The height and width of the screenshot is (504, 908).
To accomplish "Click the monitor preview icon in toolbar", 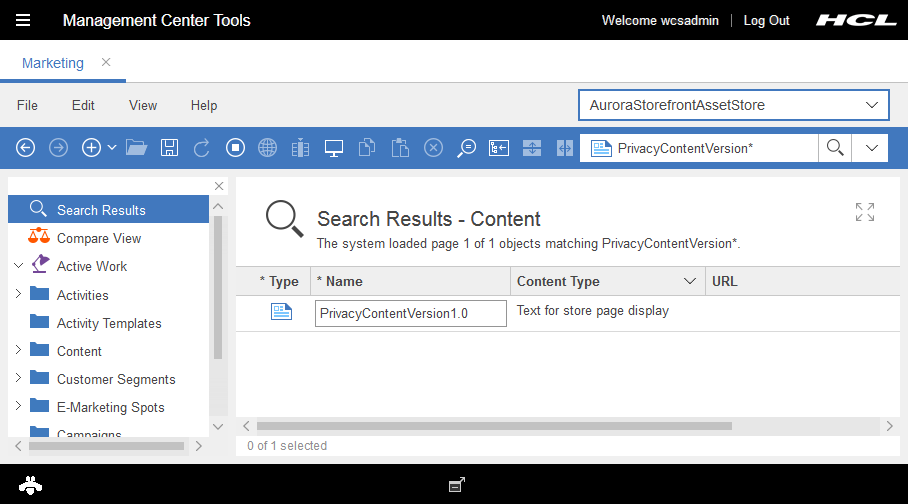I will (334, 148).
